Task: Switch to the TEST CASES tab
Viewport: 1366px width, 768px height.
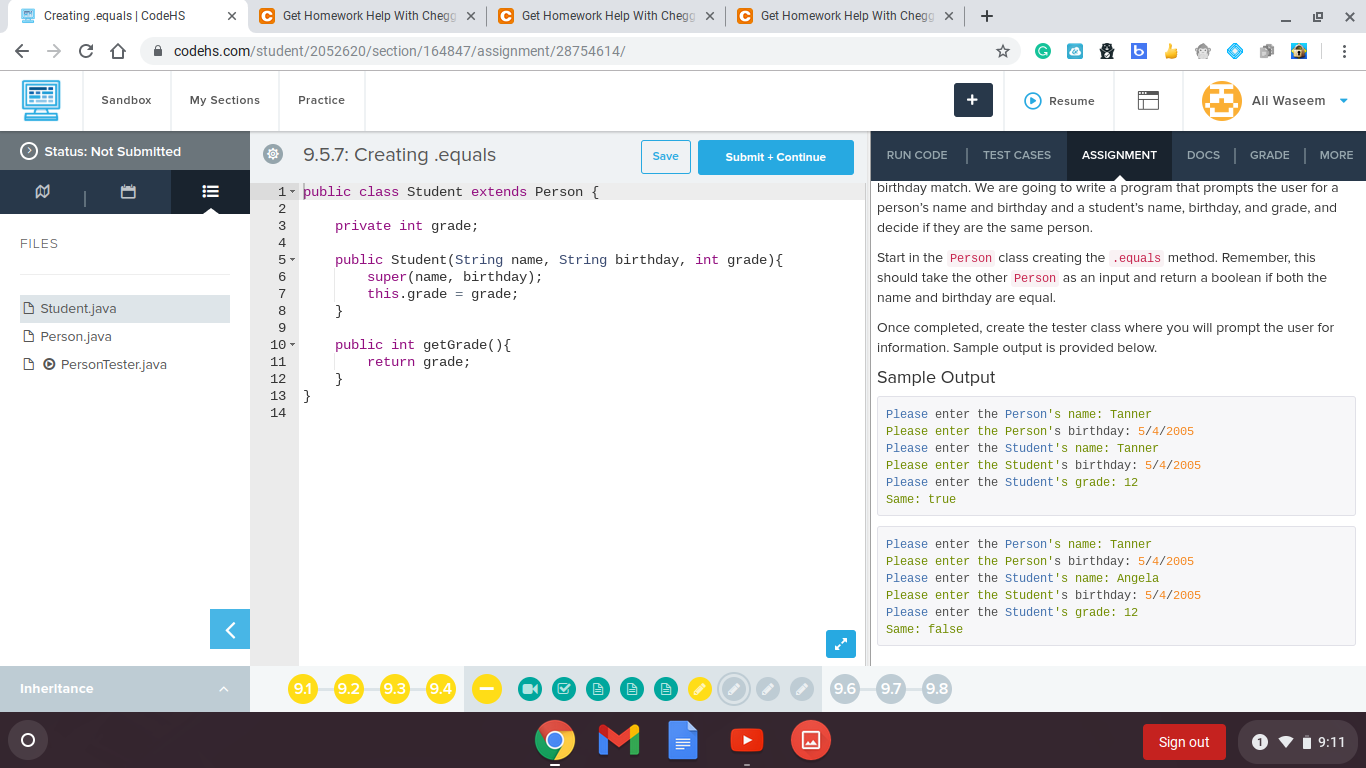Action: coord(1016,155)
